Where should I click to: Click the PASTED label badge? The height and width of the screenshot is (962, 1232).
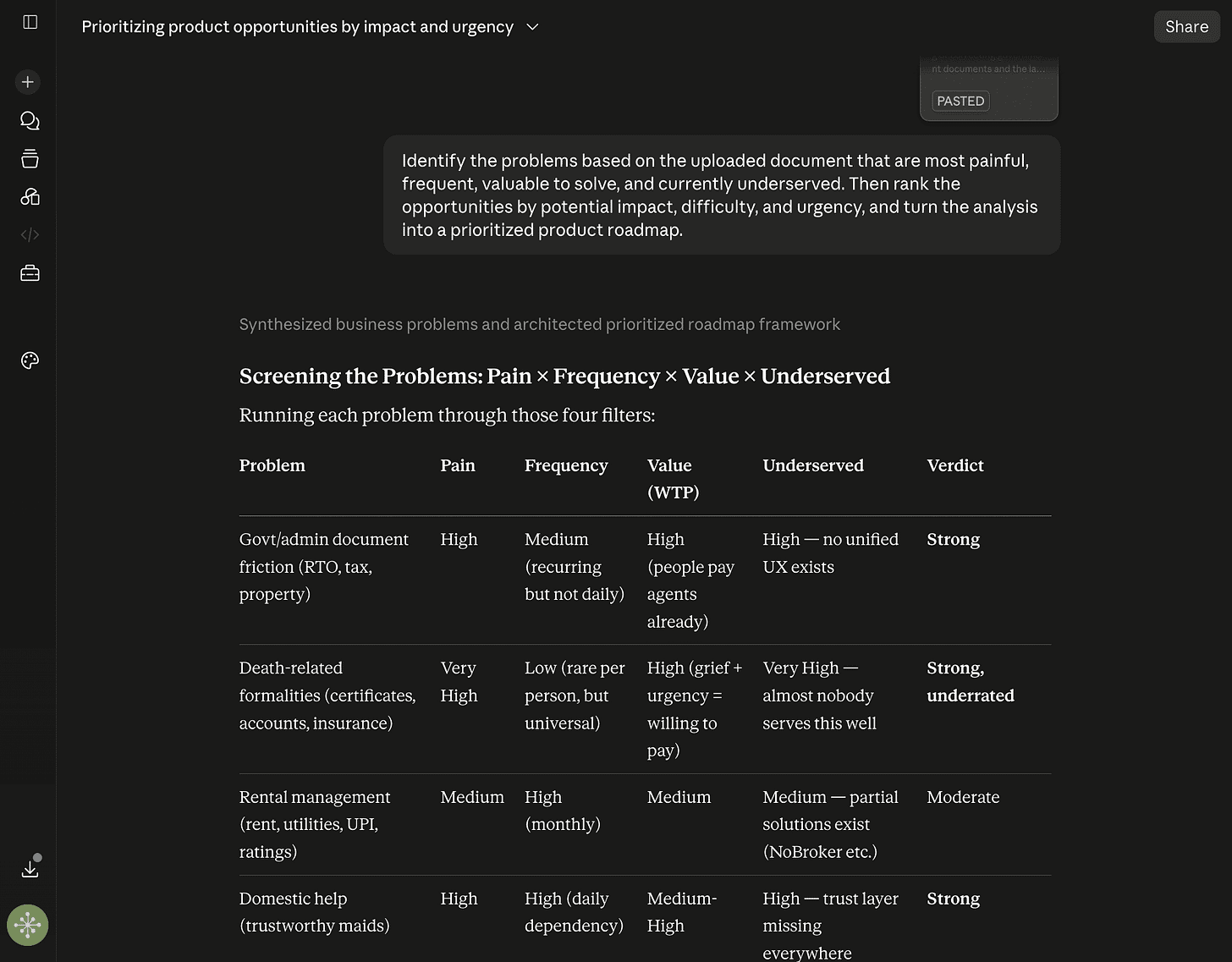coord(960,101)
